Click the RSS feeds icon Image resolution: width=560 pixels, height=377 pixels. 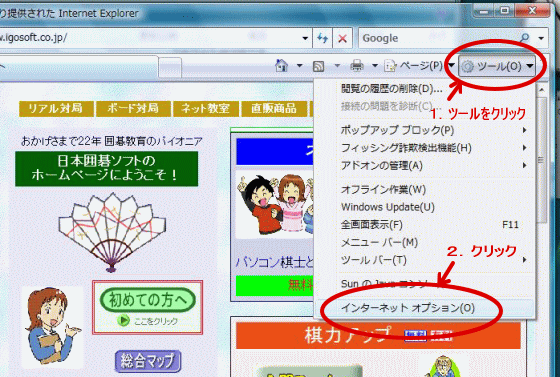(318, 66)
